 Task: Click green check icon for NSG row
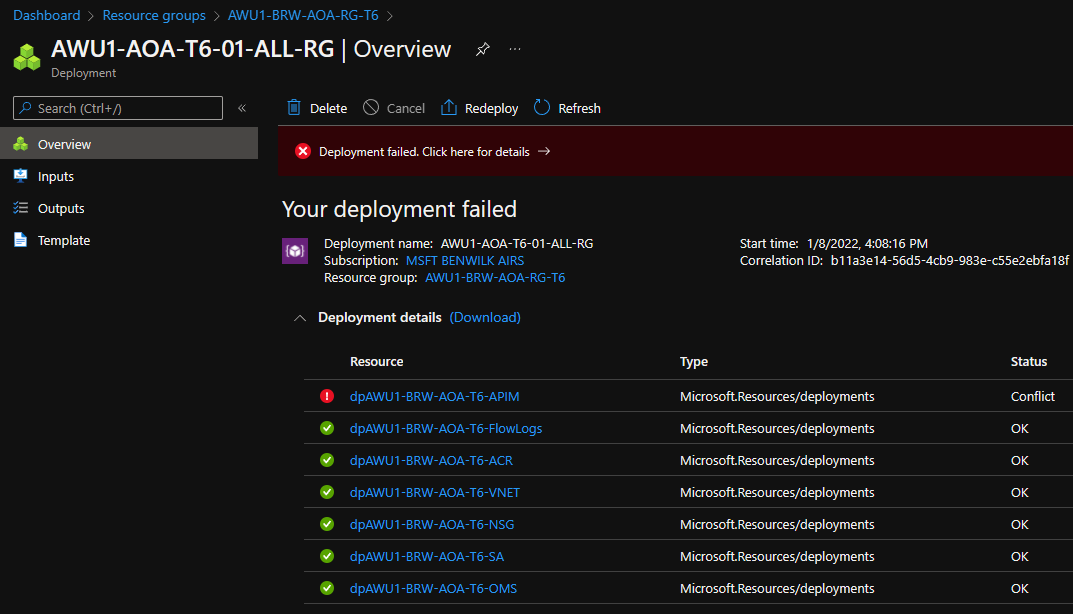(x=327, y=524)
